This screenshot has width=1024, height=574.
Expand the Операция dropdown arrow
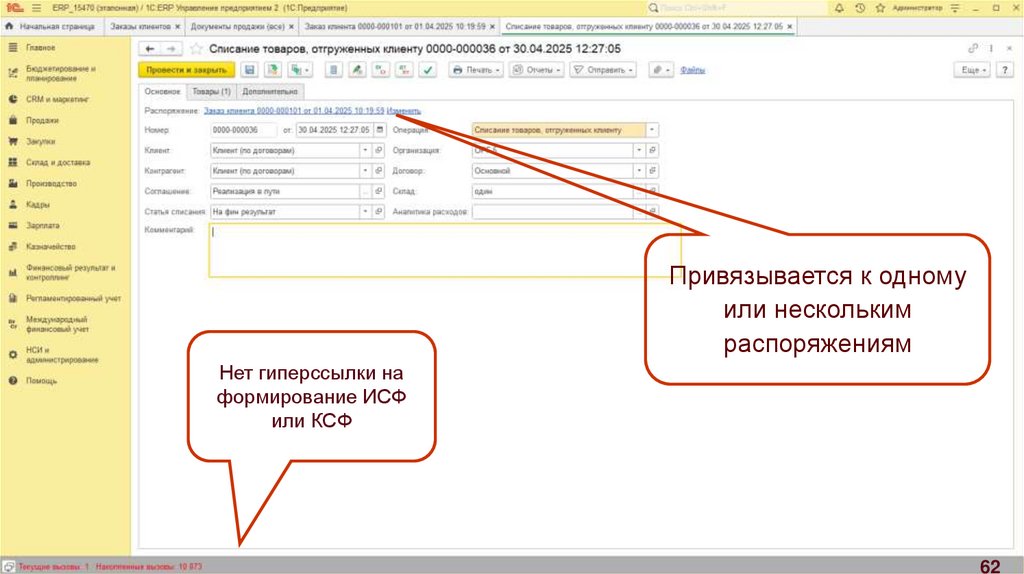tap(652, 130)
